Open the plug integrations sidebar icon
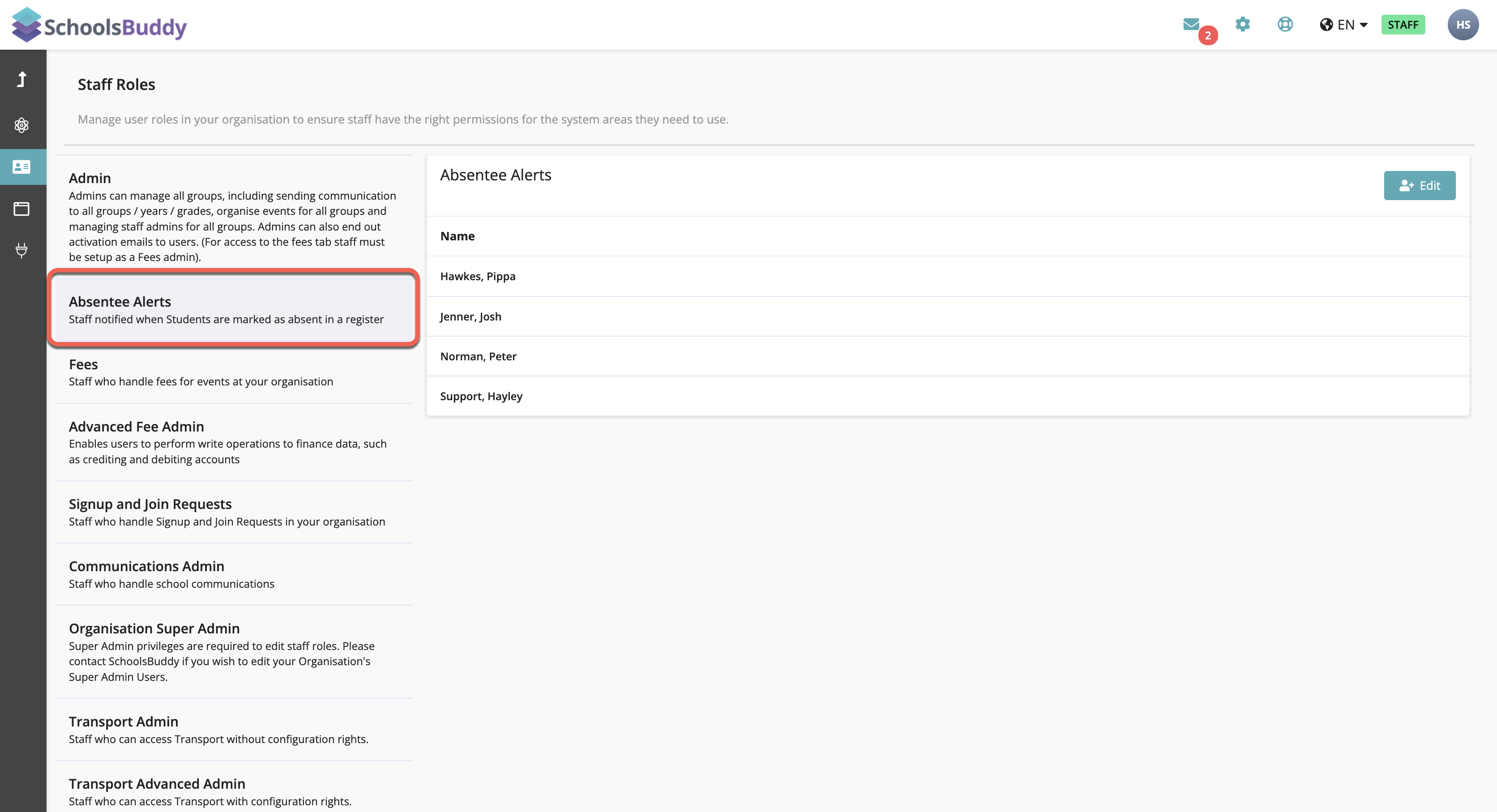The width and height of the screenshot is (1497, 812). [x=22, y=250]
